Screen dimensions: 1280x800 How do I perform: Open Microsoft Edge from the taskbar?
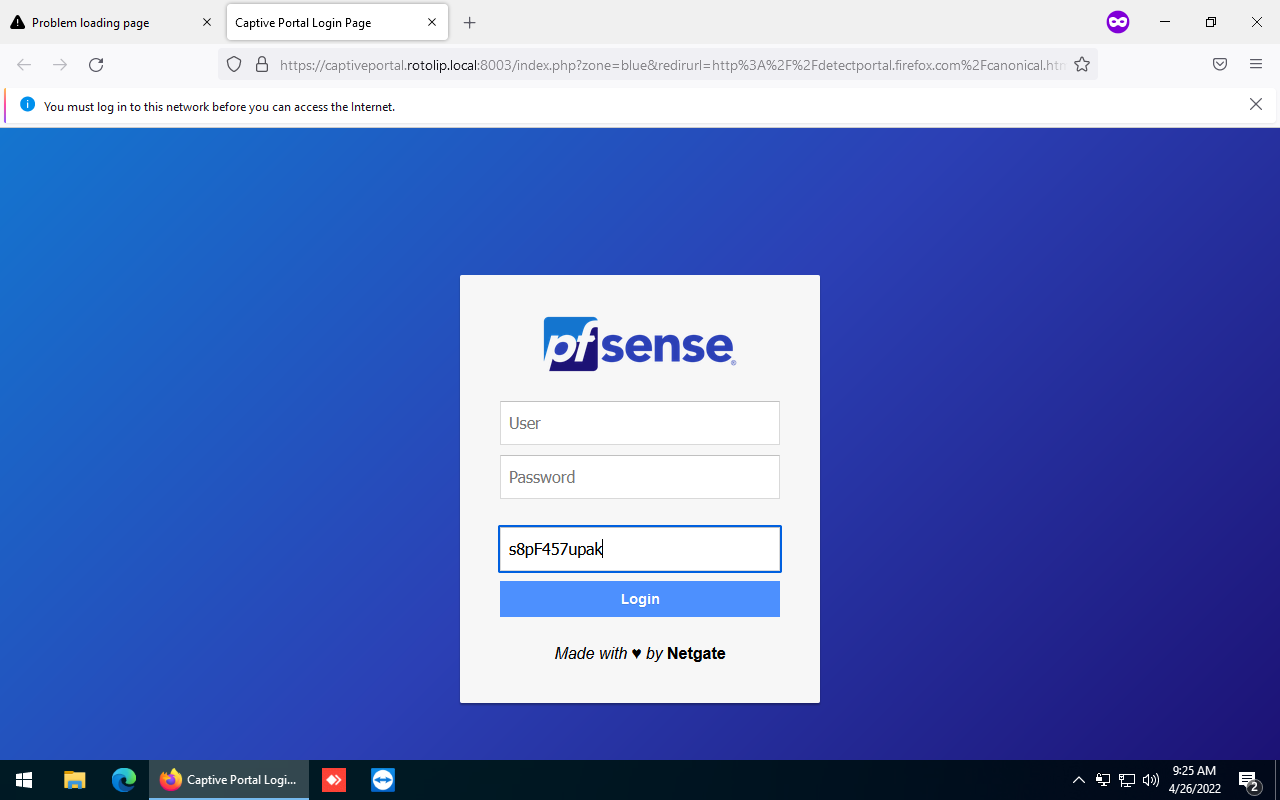tap(123, 779)
